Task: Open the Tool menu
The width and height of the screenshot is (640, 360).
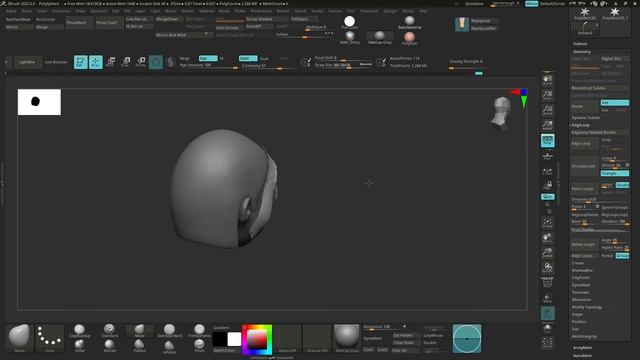Action: point(351,11)
